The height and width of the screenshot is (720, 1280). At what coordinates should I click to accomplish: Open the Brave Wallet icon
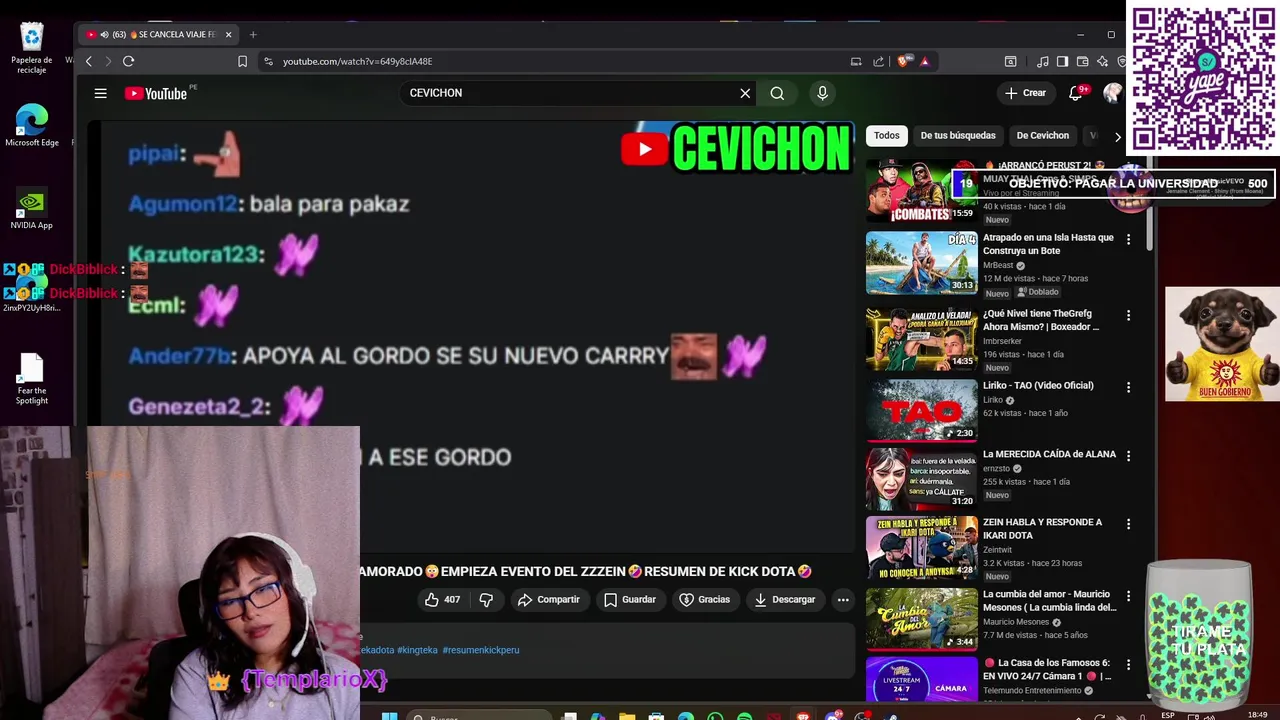tap(1082, 61)
